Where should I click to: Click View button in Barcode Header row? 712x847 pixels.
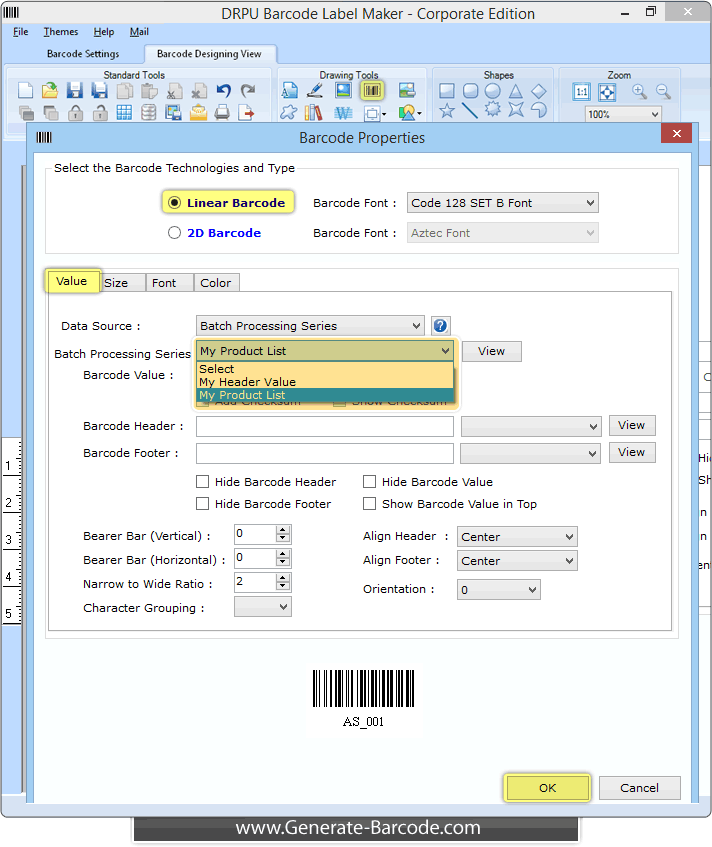click(632, 426)
